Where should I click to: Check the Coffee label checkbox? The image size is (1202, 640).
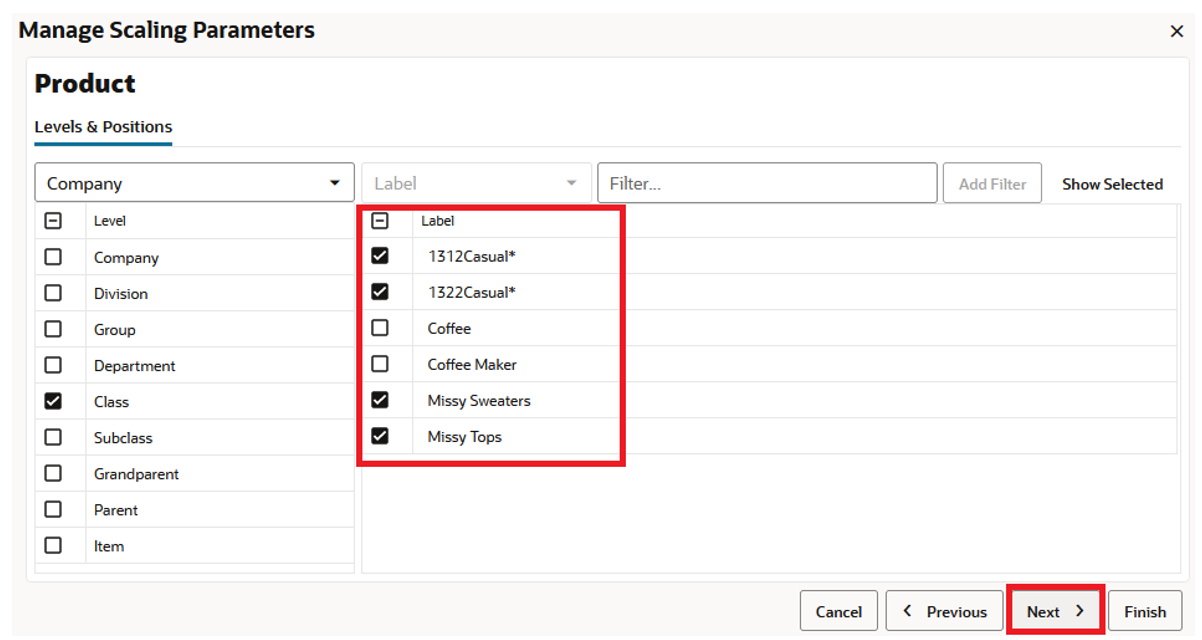tap(380, 328)
